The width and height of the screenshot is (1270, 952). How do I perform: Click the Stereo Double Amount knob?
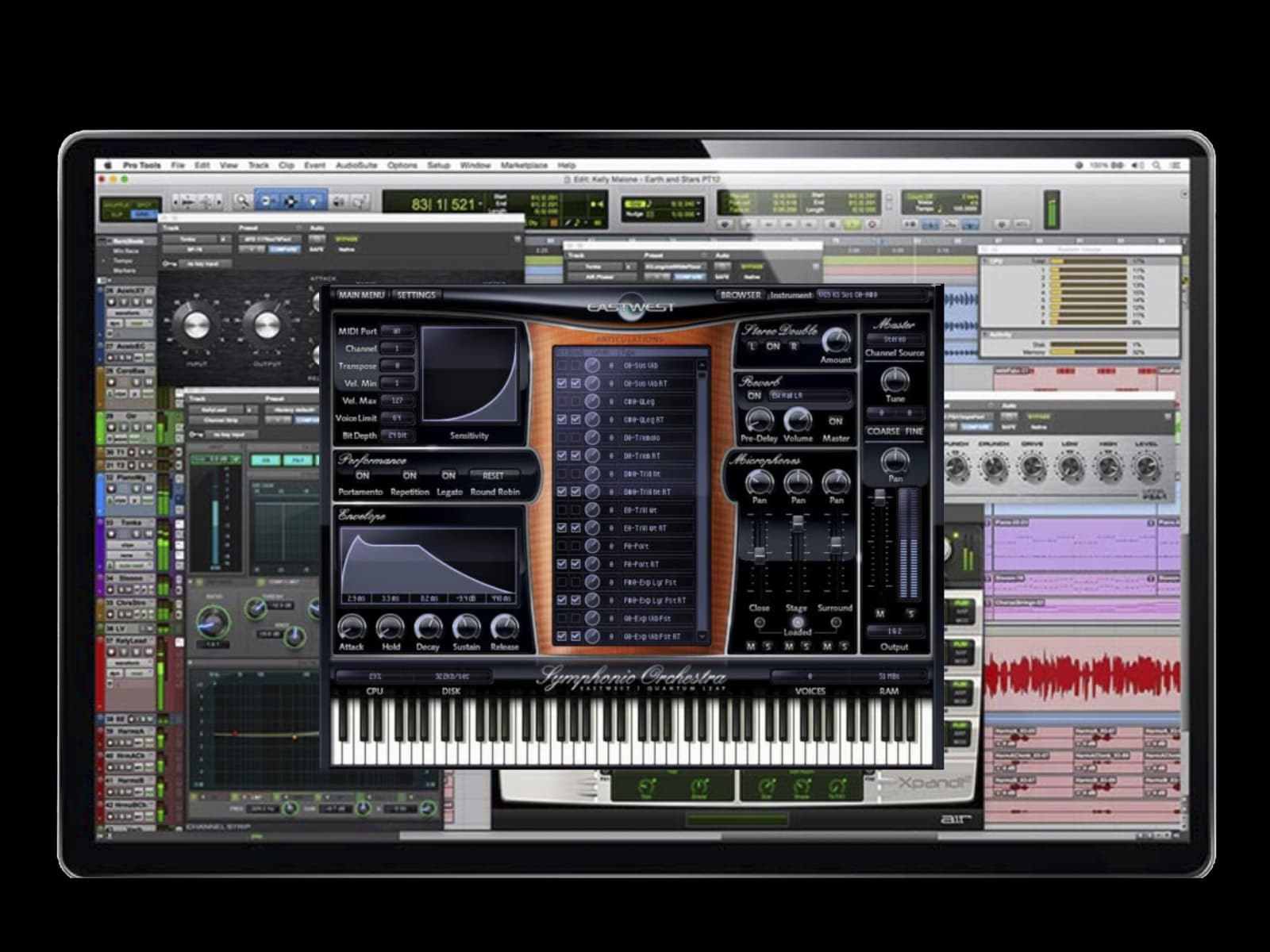[835, 340]
